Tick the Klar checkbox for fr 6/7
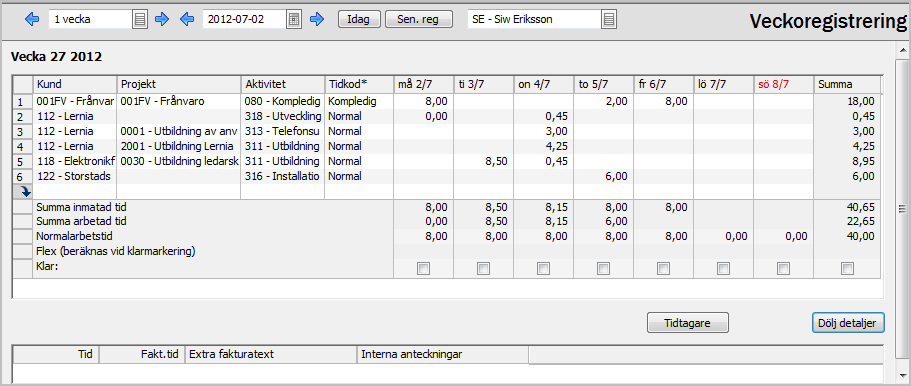 tap(663, 268)
